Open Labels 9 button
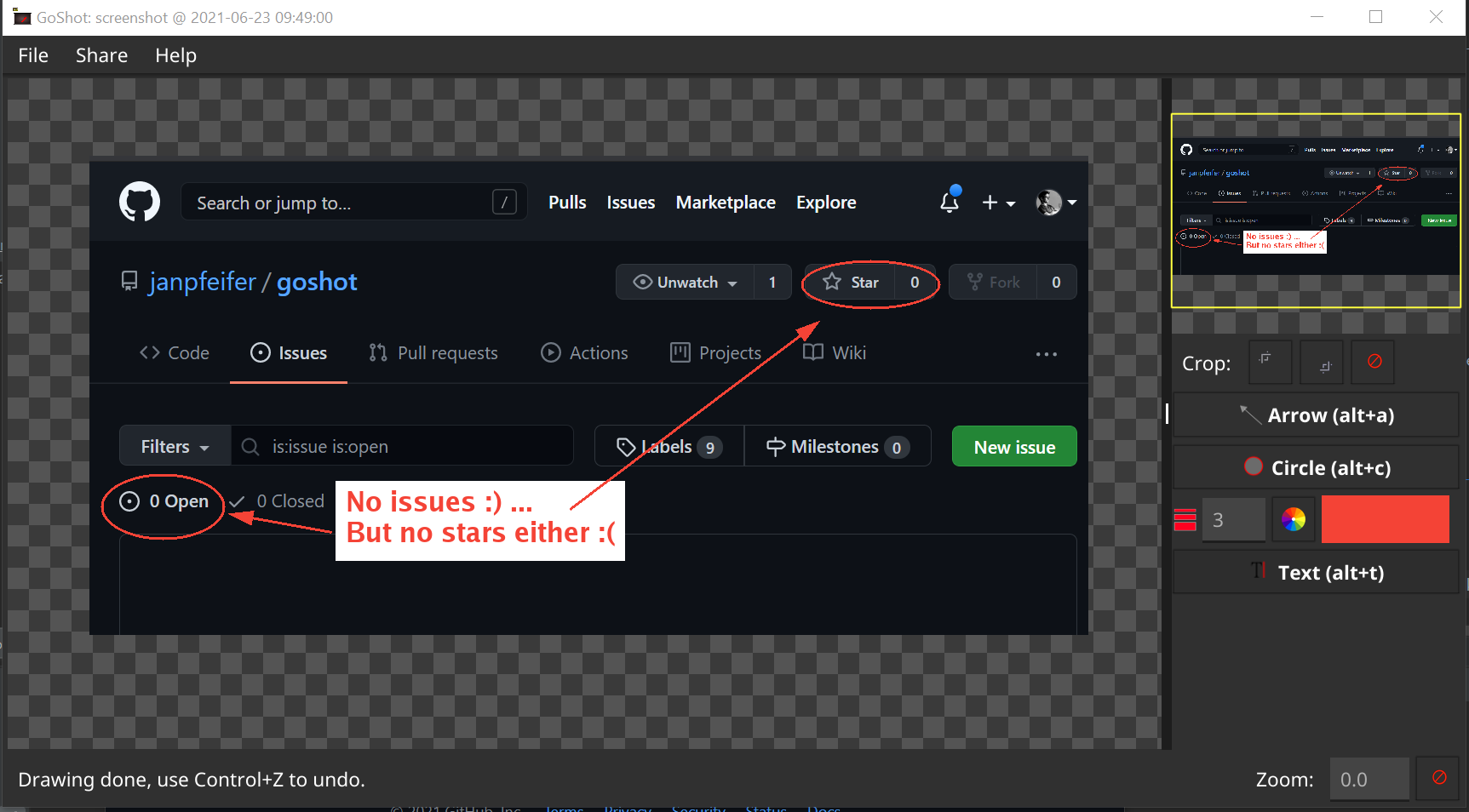 pyautogui.click(x=669, y=446)
